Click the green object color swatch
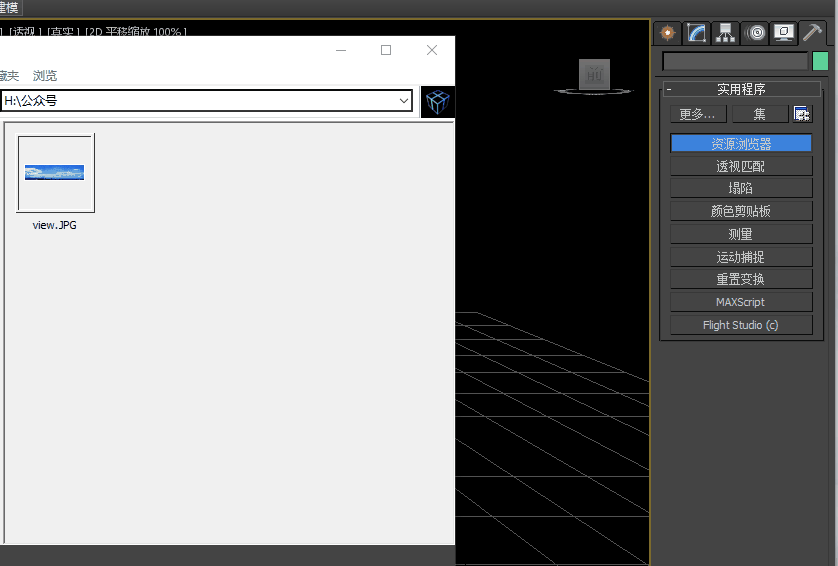This screenshot has height=566, width=838. click(820, 61)
